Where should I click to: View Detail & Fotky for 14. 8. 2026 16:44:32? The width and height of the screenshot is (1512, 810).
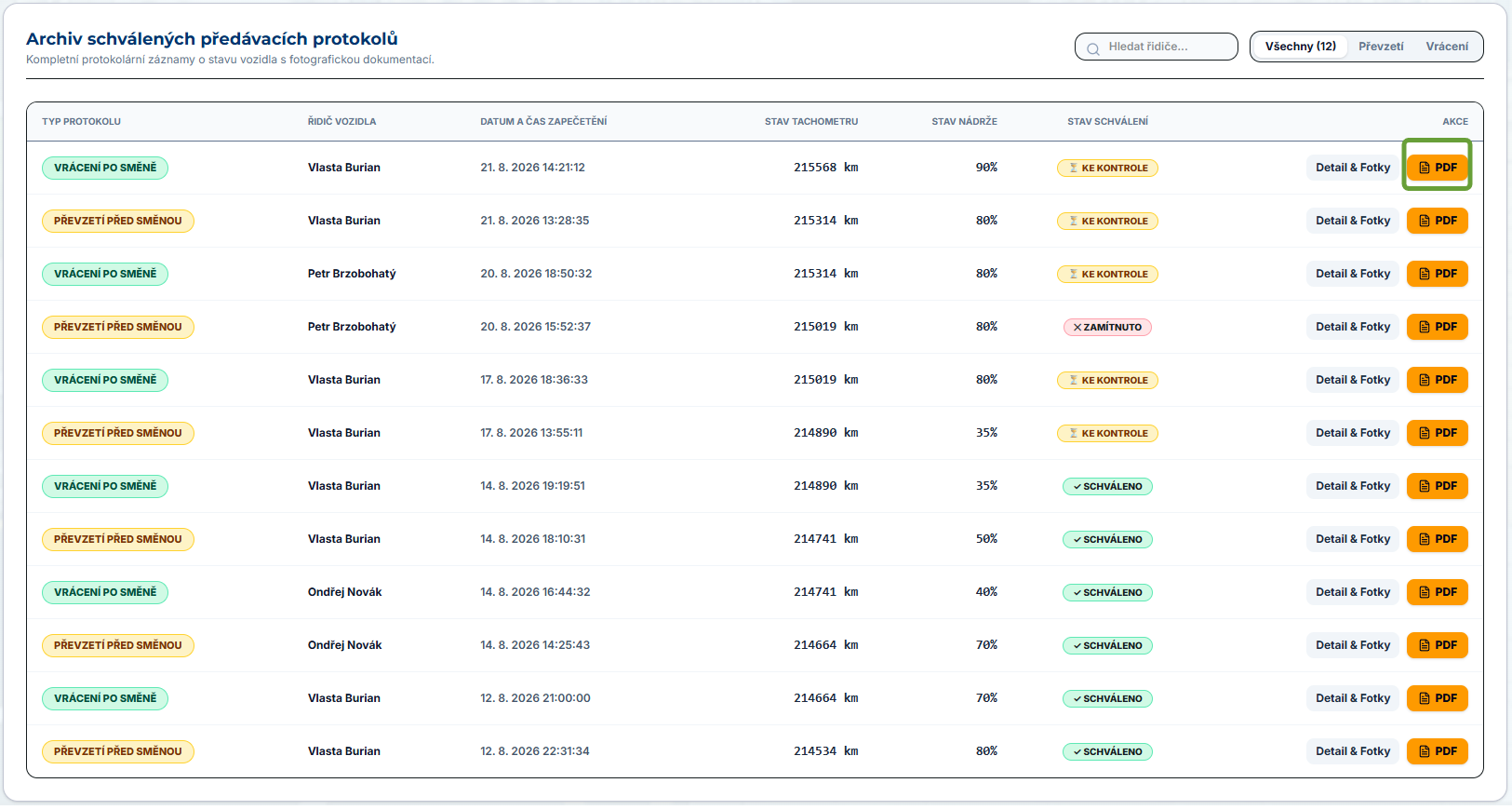[1353, 592]
